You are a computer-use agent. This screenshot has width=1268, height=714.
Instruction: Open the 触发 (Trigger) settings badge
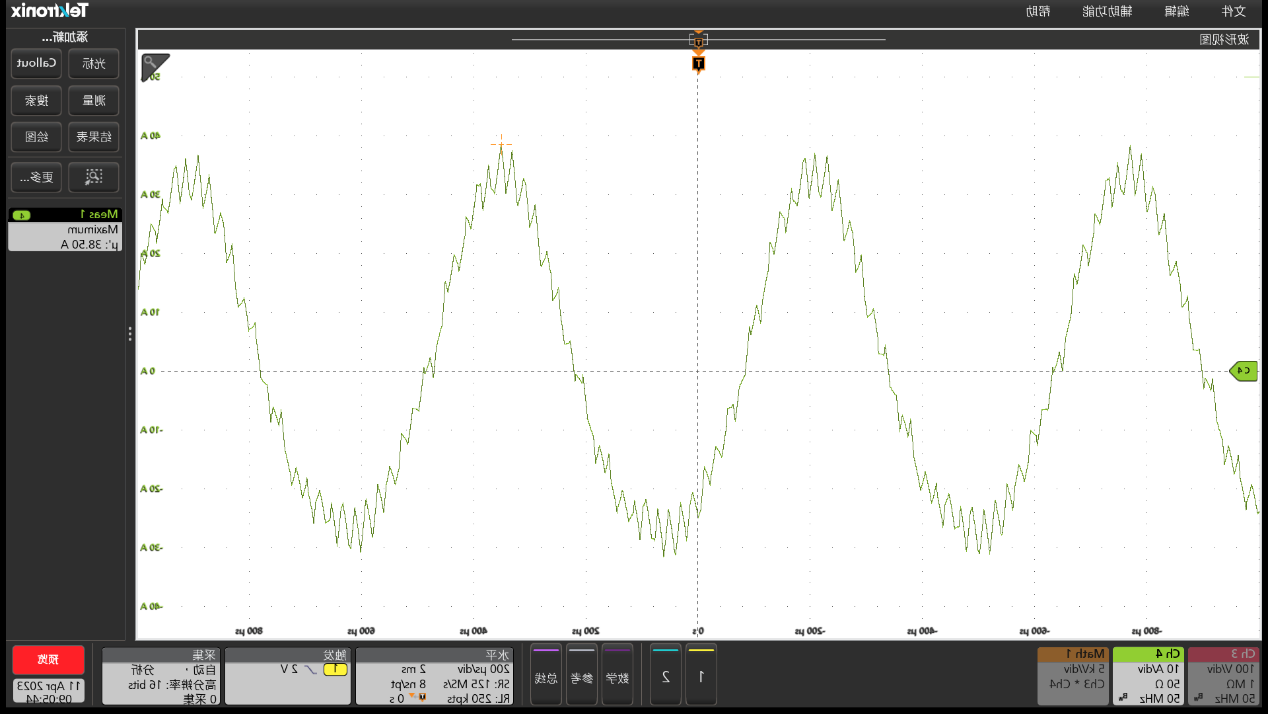pos(287,675)
